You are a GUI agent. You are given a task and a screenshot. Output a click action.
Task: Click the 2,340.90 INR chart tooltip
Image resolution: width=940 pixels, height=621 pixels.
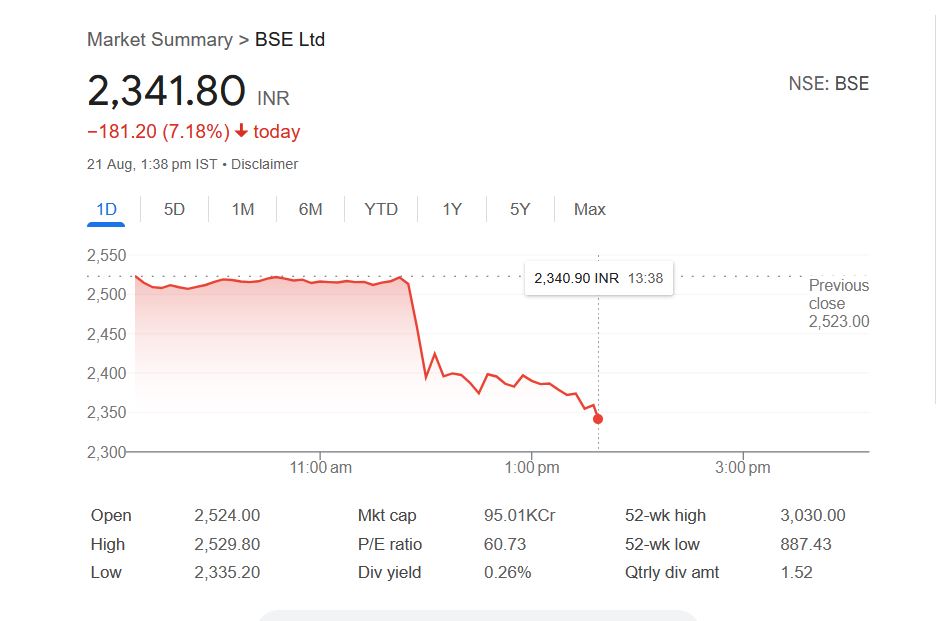pos(598,278)
